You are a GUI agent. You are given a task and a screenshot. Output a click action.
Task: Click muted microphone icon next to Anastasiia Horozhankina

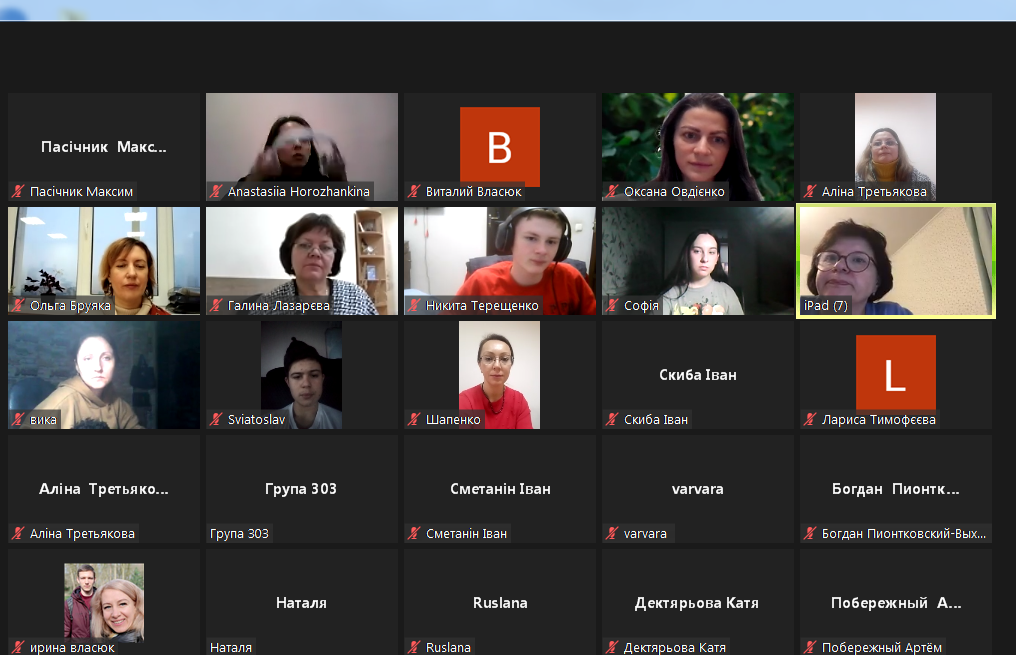click(x=216, y=191)
